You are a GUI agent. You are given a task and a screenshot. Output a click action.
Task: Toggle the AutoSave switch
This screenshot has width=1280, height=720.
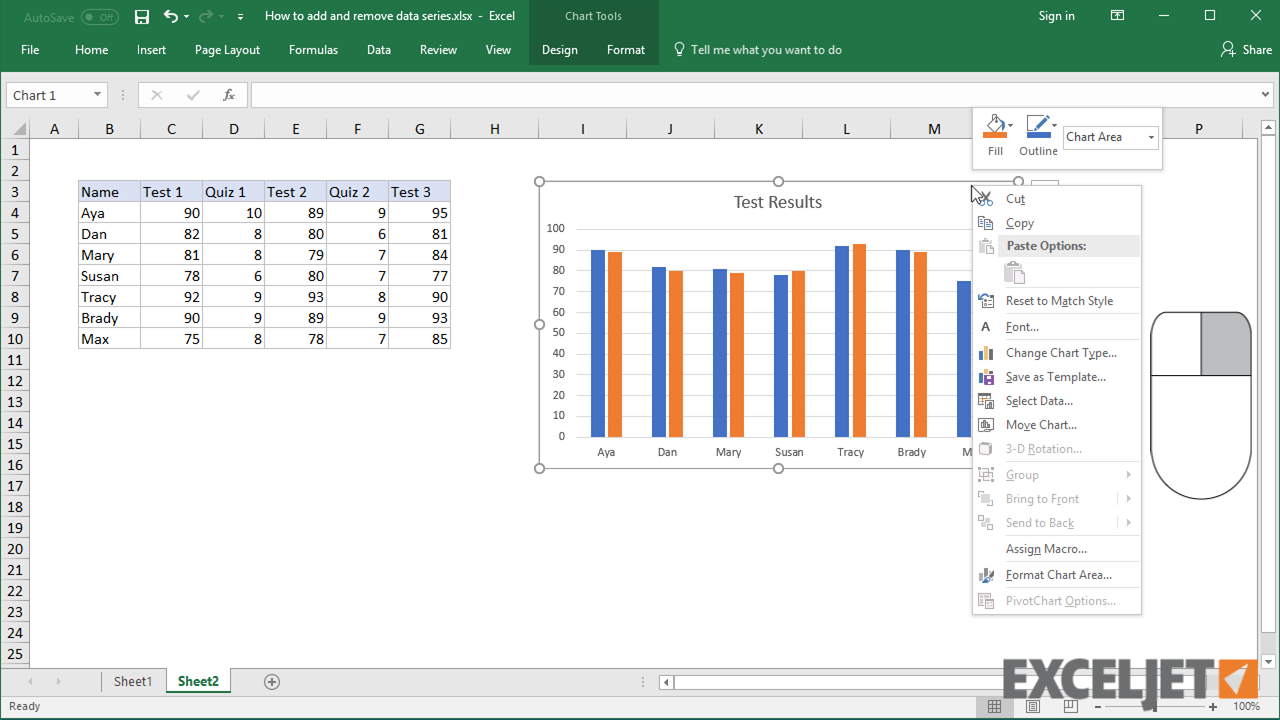(99, 17)
